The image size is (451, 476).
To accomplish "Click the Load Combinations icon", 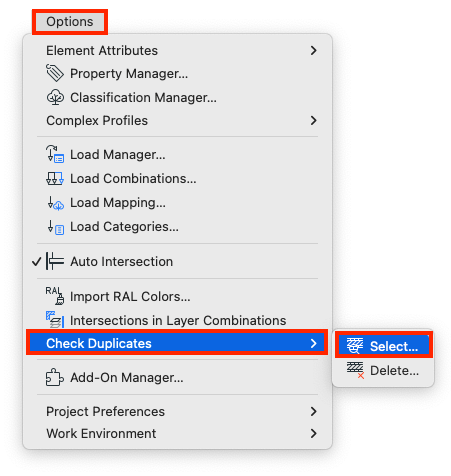I will tap(55, 179).
